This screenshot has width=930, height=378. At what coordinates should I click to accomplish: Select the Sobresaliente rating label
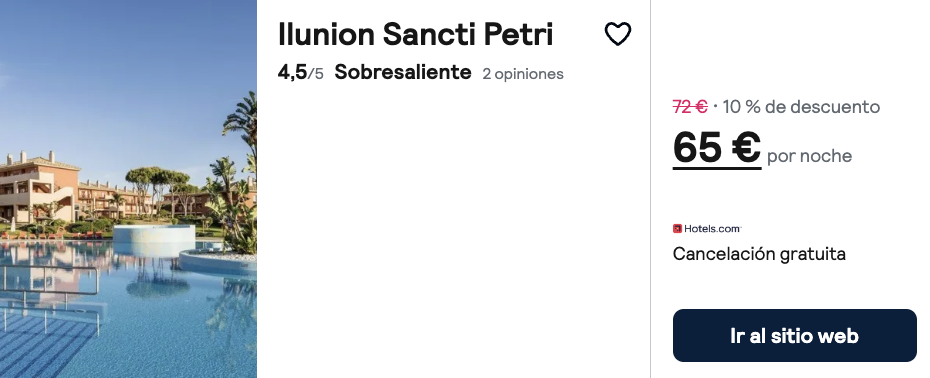point(403,72)
